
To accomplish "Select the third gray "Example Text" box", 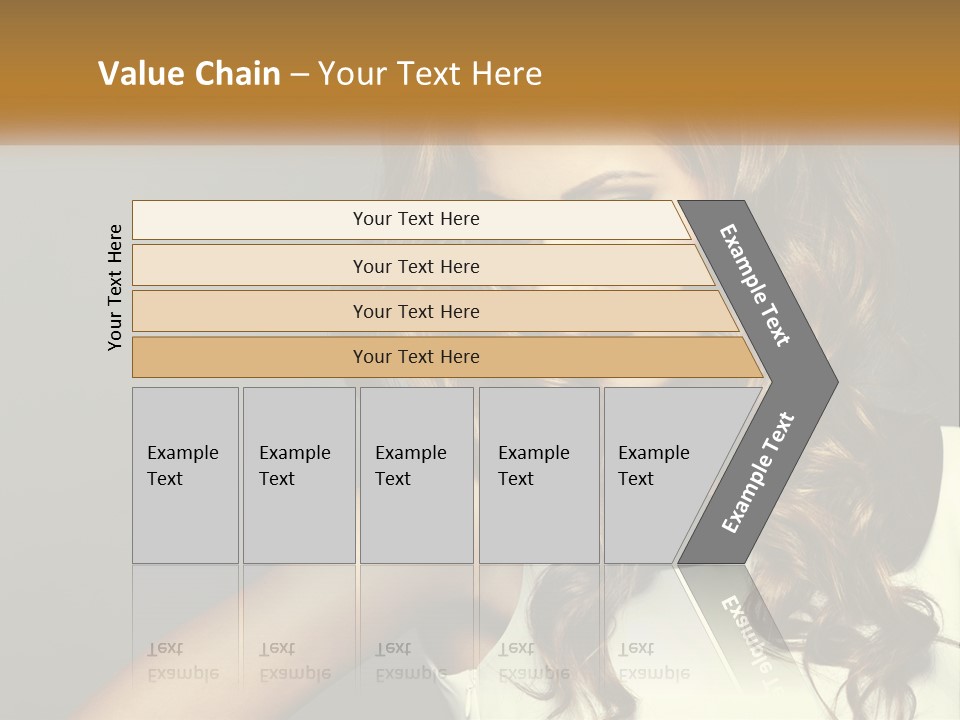I will pos(415,475).
